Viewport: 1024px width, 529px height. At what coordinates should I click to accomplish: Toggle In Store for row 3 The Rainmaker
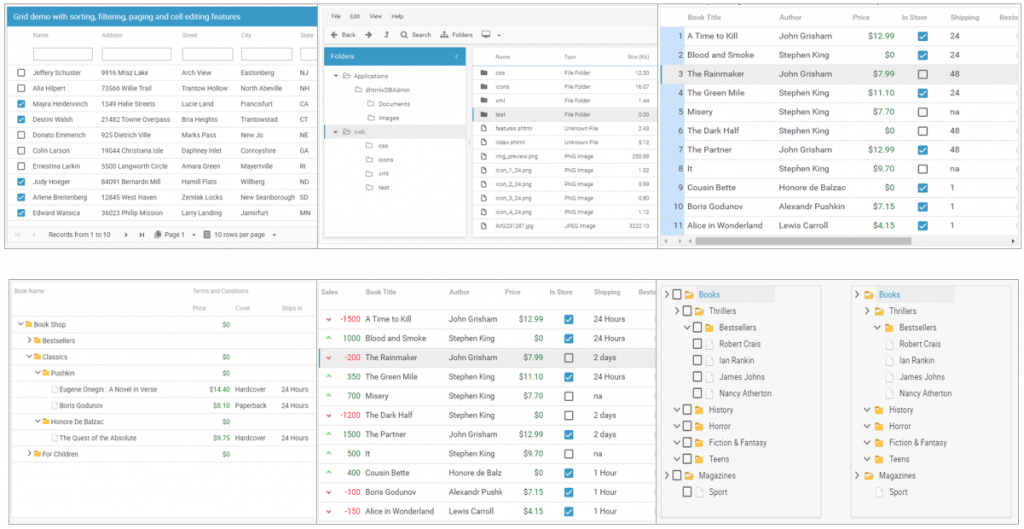[x=922, y=74]
